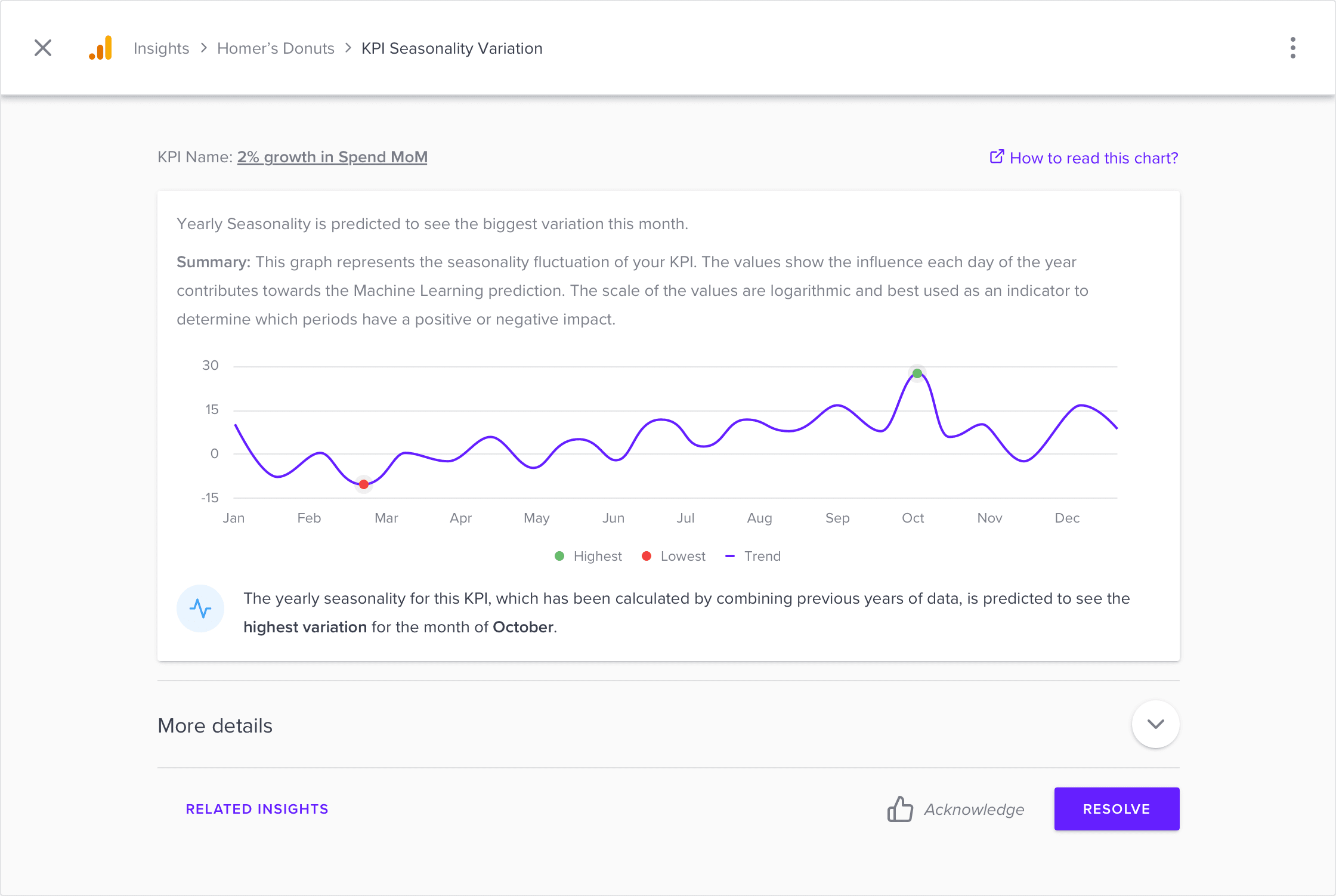
Task: Select KPI Seasonality Variation breadcrumb item
Action: pyautogui.click(x=451, y=48)
